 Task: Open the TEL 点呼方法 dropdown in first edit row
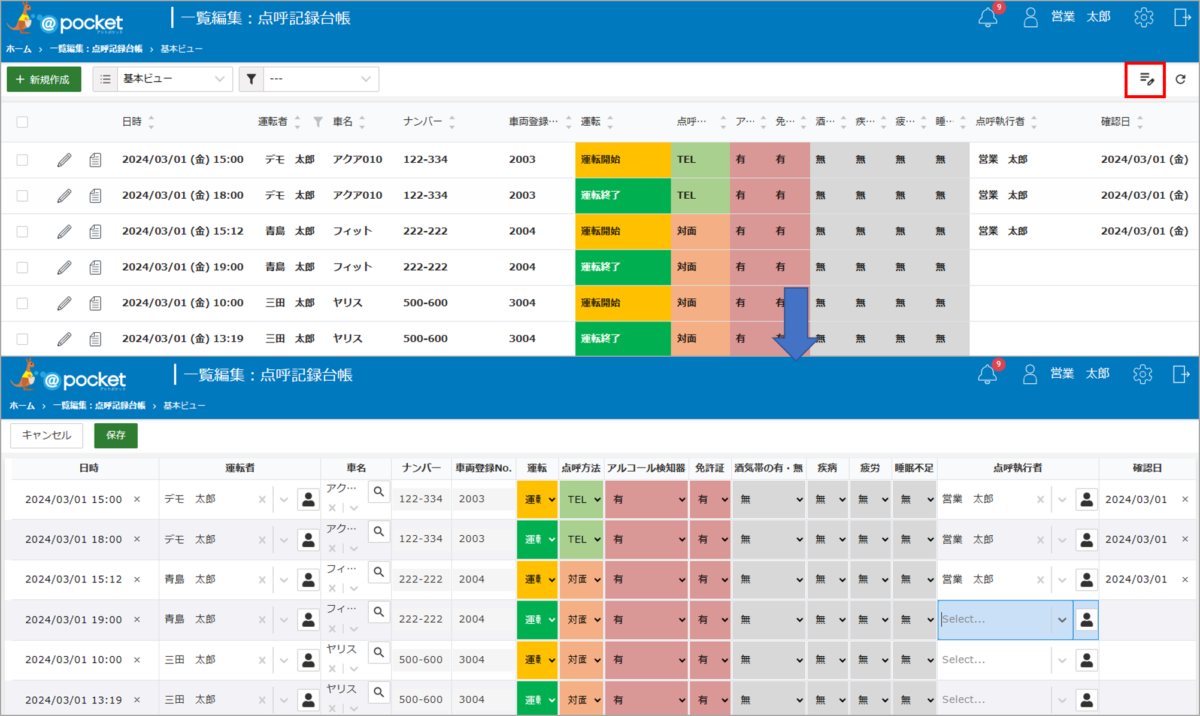[581, 499]
